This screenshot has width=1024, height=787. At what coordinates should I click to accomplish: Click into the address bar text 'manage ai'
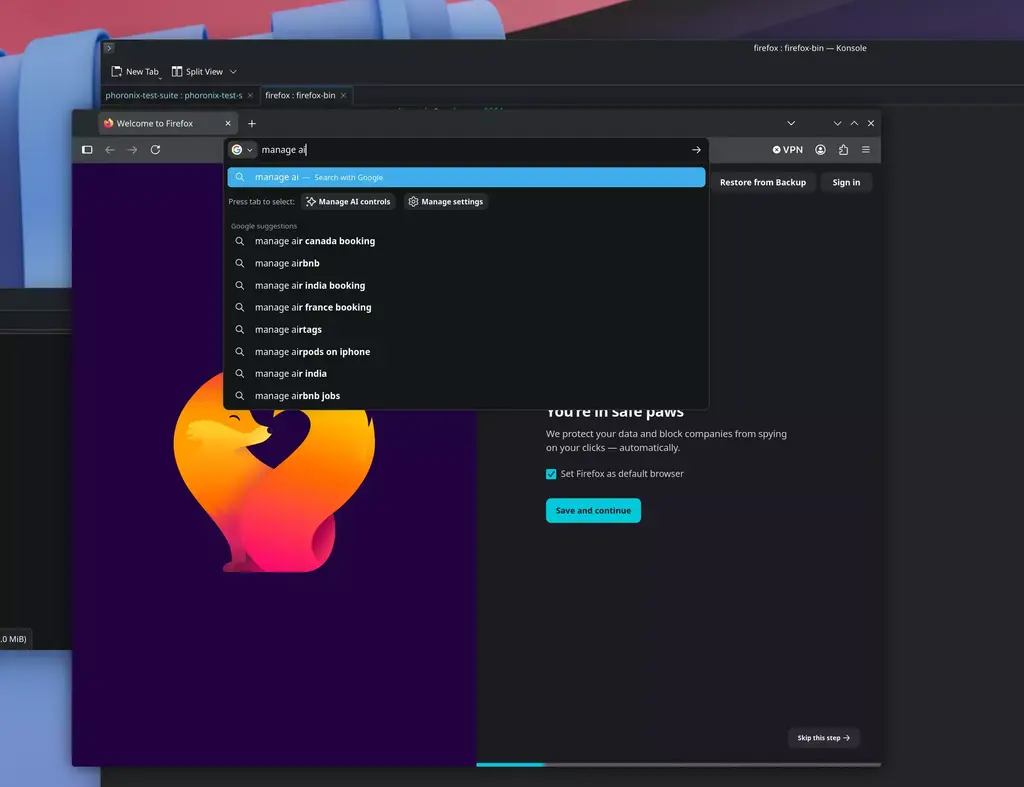click(283, 150)
